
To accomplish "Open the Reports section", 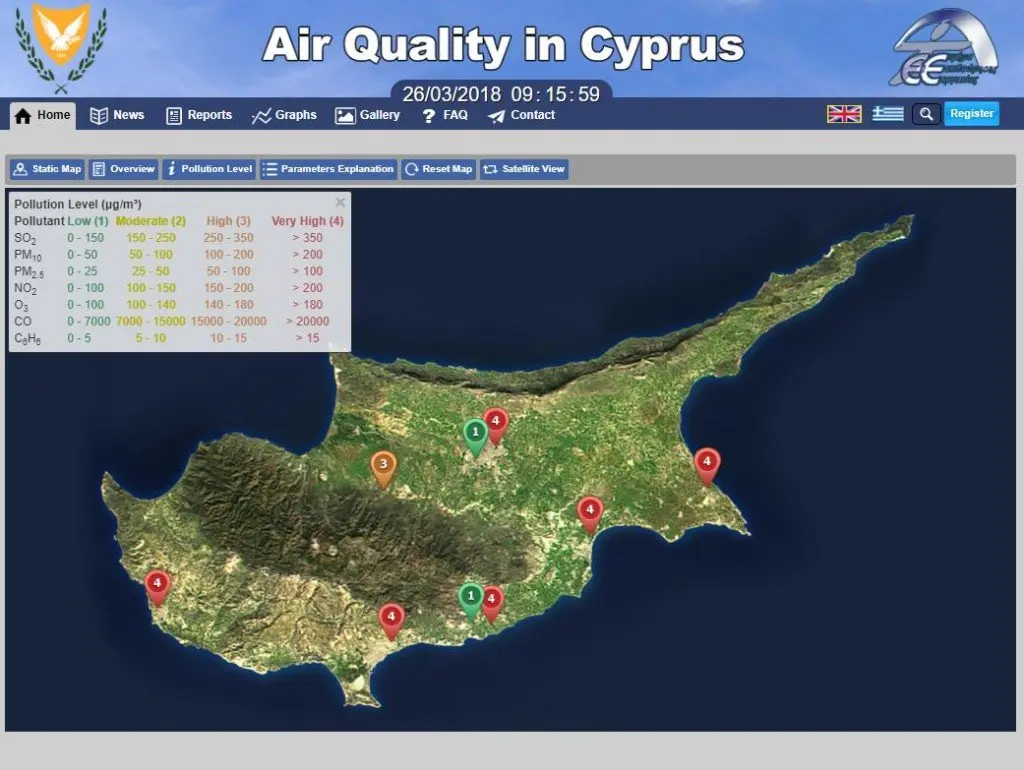I will point(198,115).
